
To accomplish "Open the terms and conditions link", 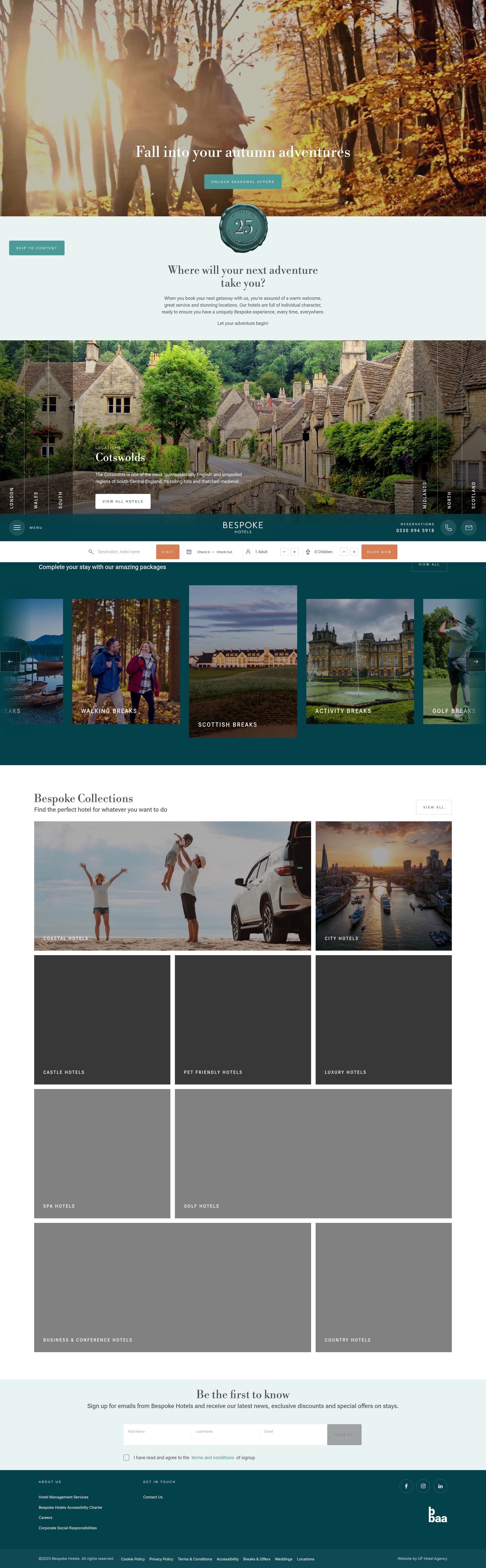I will [x=213, y=1458].
